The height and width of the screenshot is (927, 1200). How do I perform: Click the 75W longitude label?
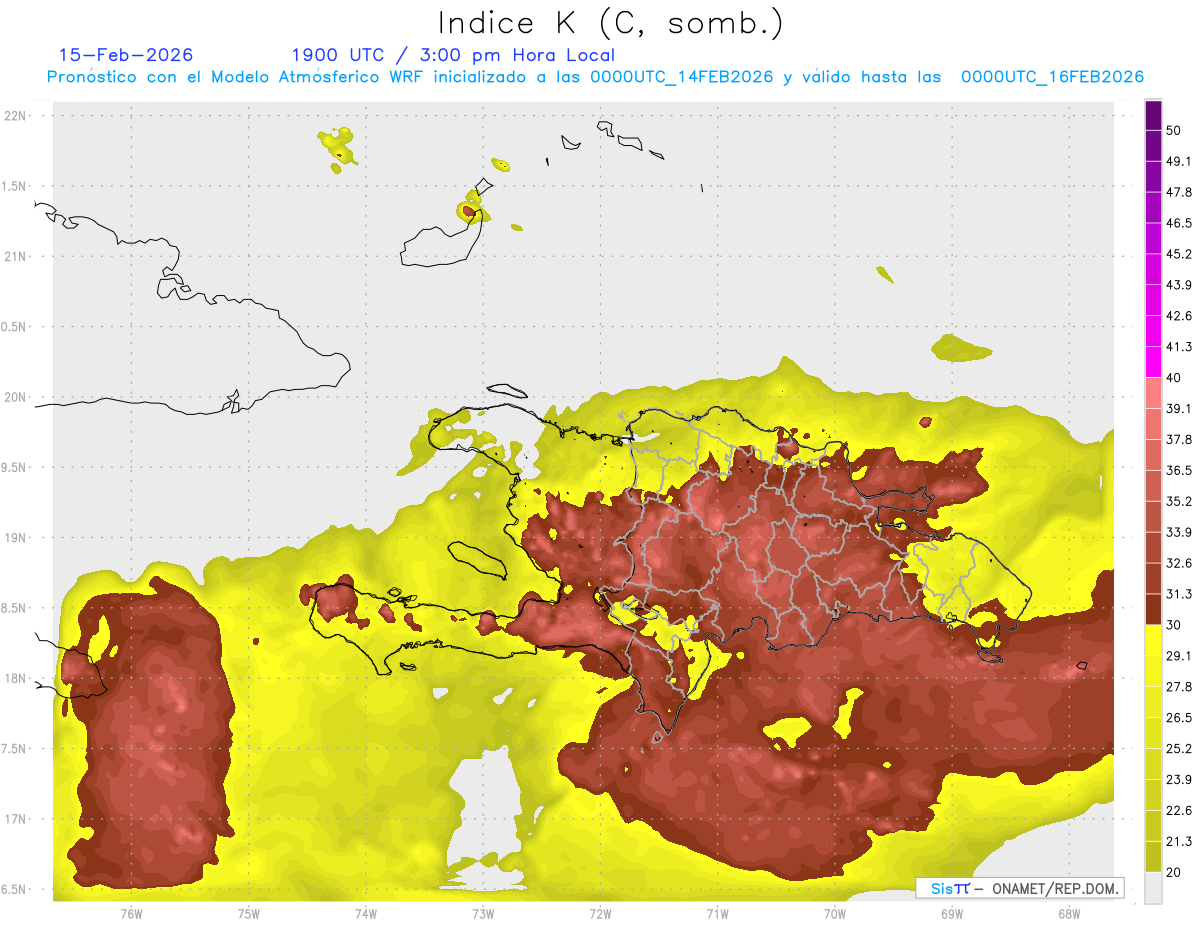[248, 914]
